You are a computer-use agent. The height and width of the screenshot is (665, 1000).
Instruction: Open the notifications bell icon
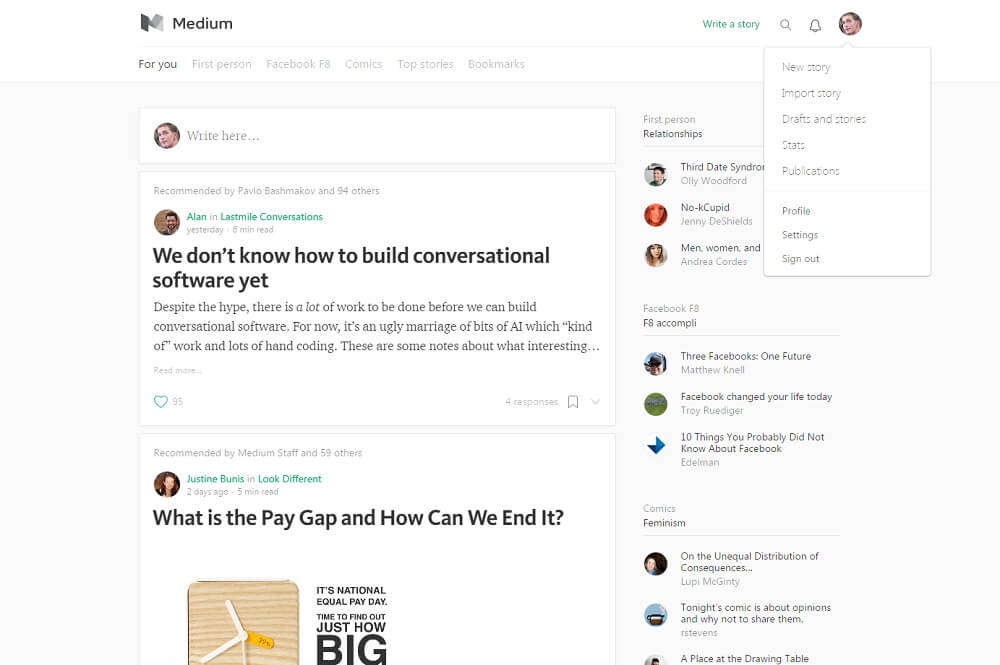815,25
